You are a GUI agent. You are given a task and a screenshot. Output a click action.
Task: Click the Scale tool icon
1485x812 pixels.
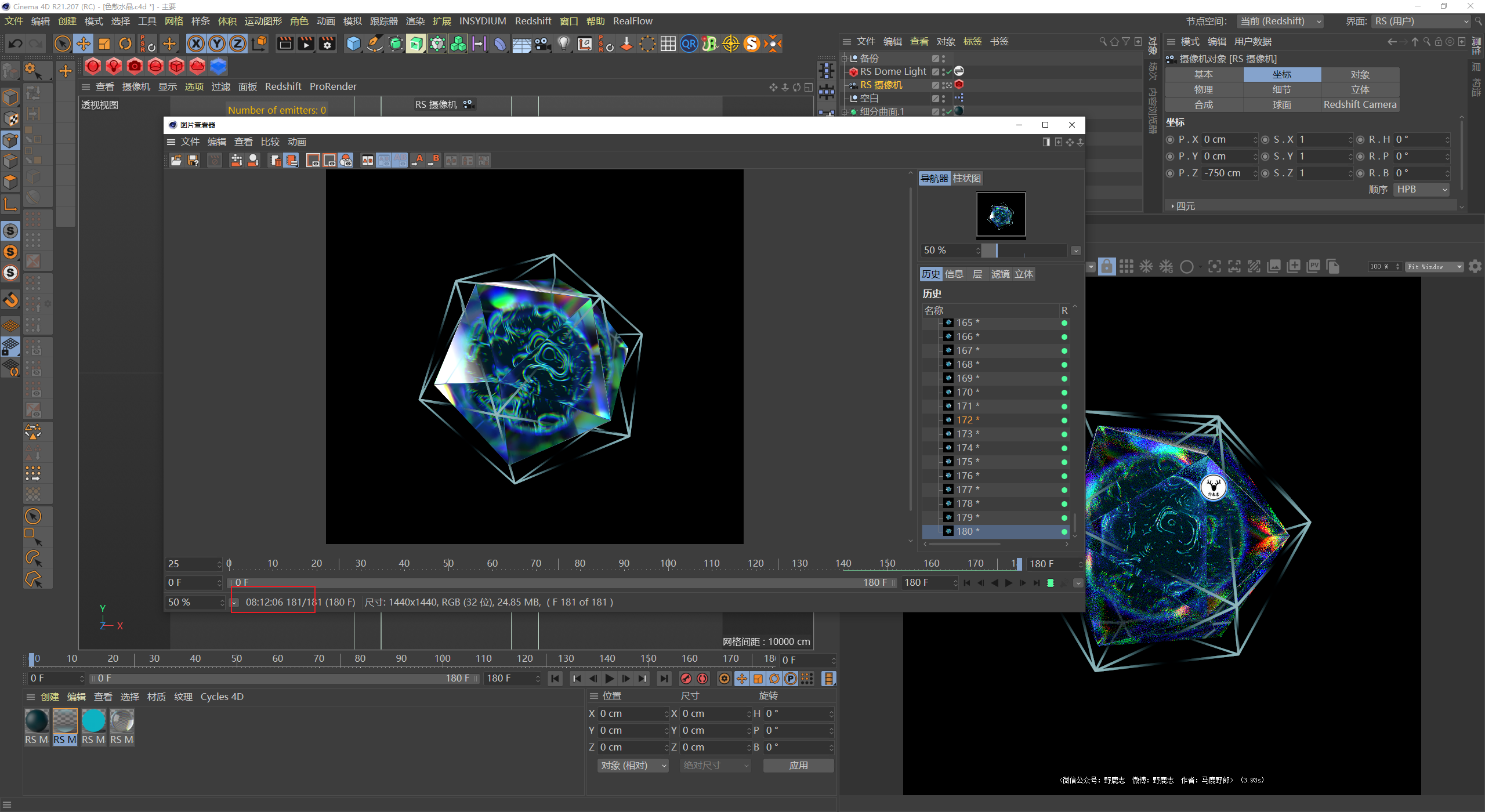point(104,43)
